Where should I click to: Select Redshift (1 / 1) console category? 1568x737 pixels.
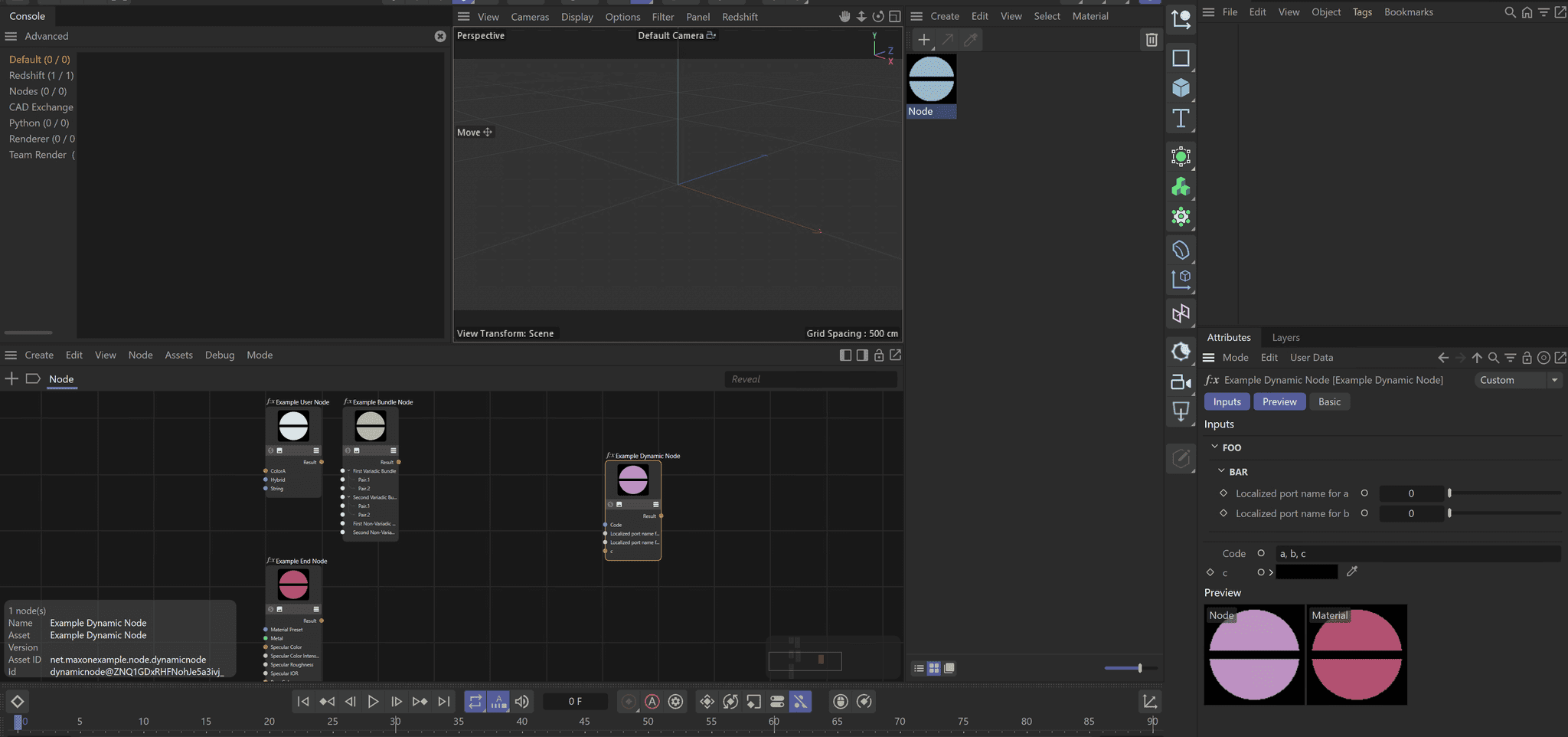[x=41, y=75]
